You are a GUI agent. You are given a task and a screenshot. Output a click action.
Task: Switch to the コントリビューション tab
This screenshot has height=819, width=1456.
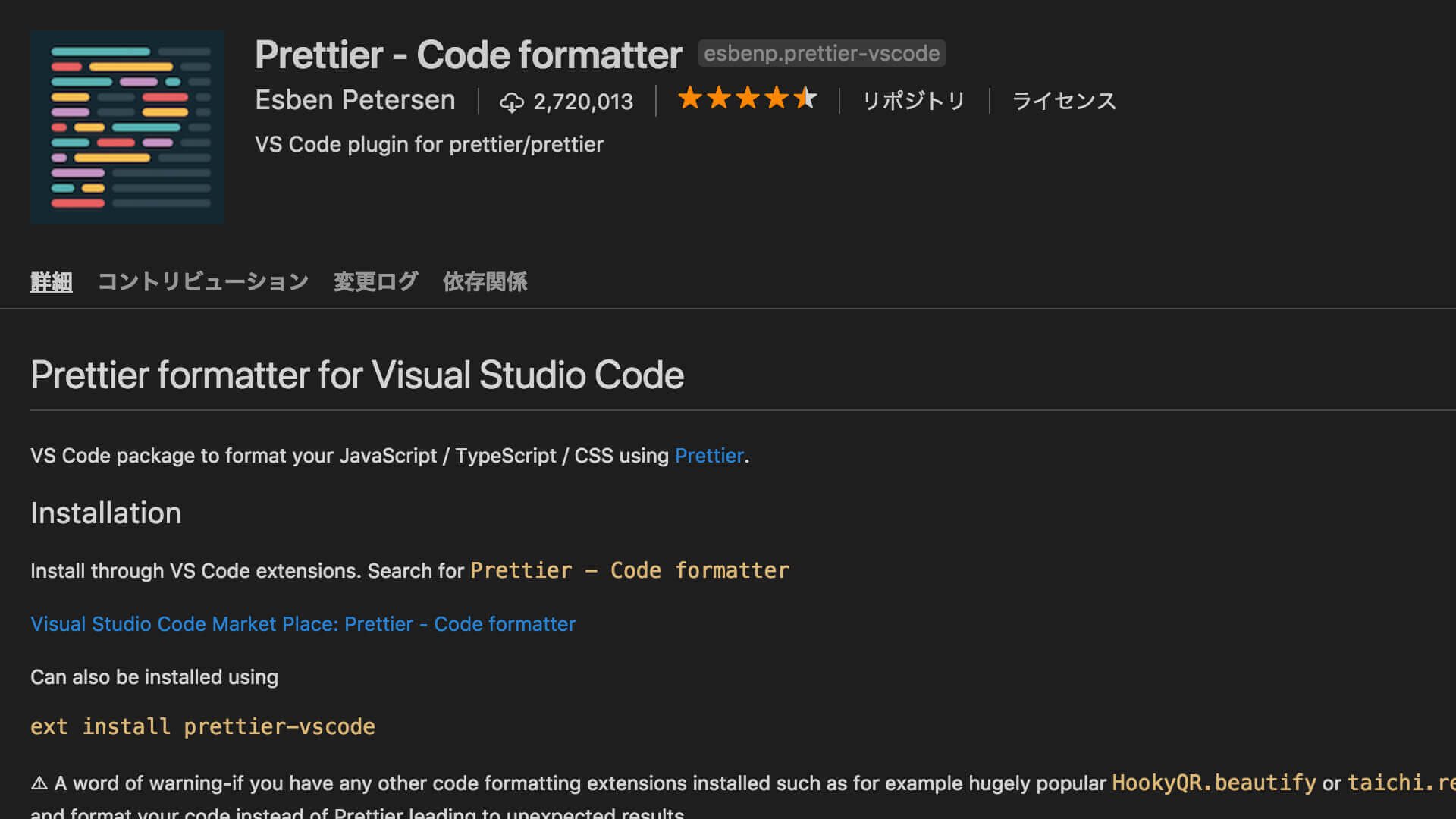(202, 281)
